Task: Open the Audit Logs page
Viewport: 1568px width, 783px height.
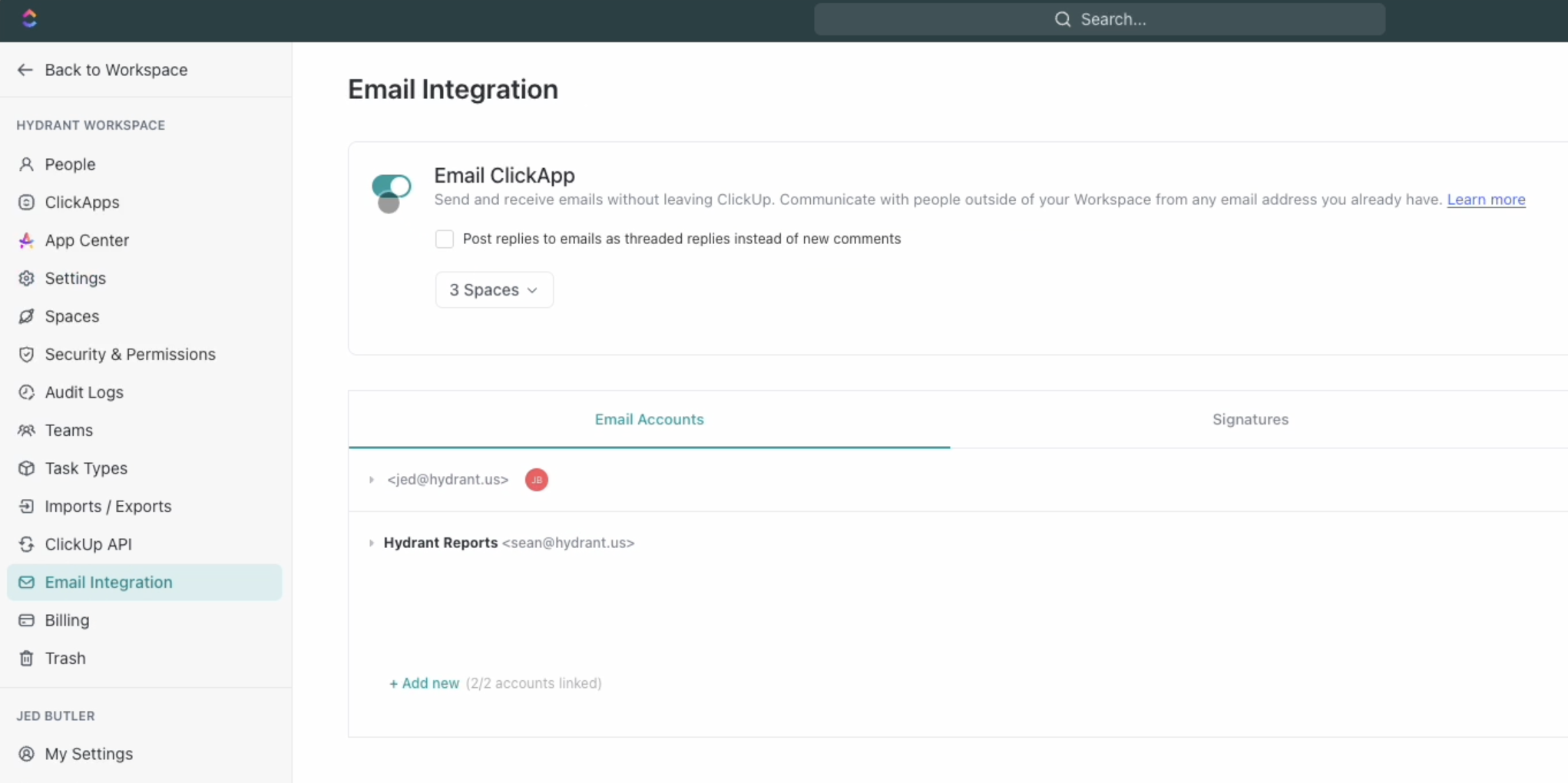Action: coord(144,392)
